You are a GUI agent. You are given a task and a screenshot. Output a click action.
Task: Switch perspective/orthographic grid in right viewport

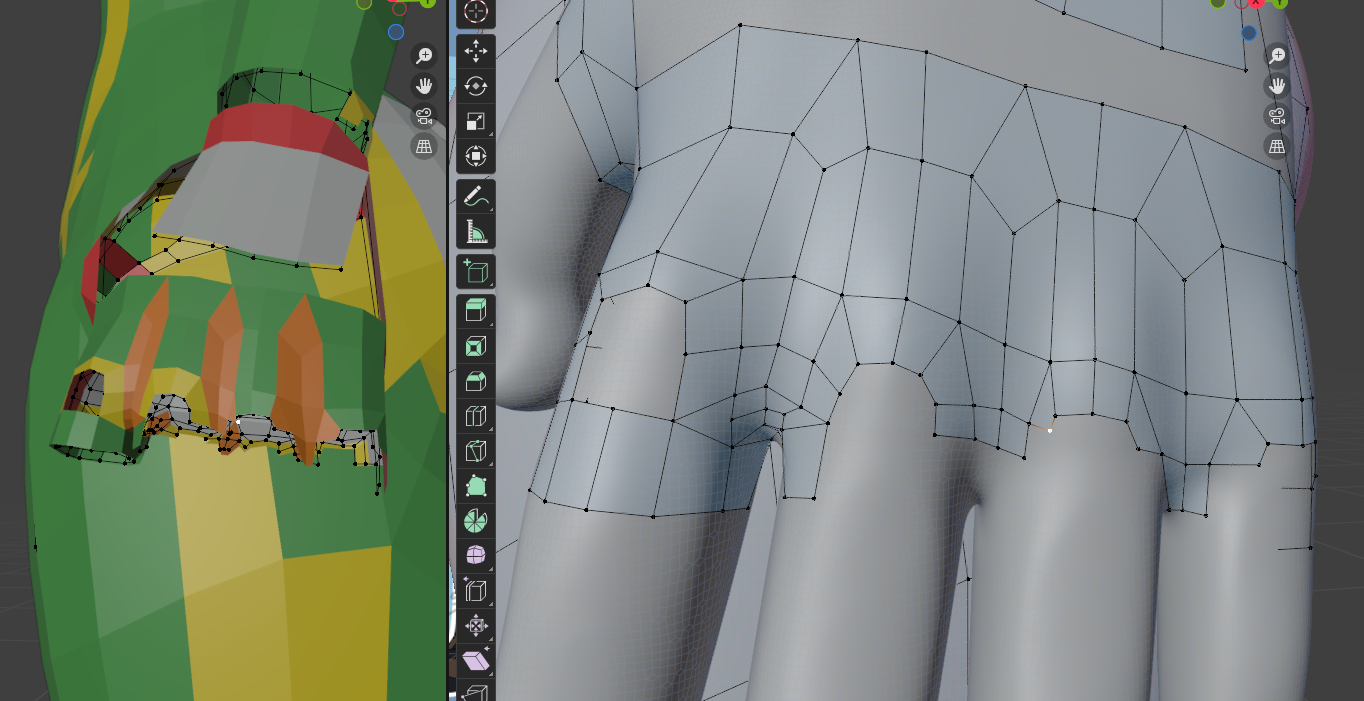pos(1277,146)
